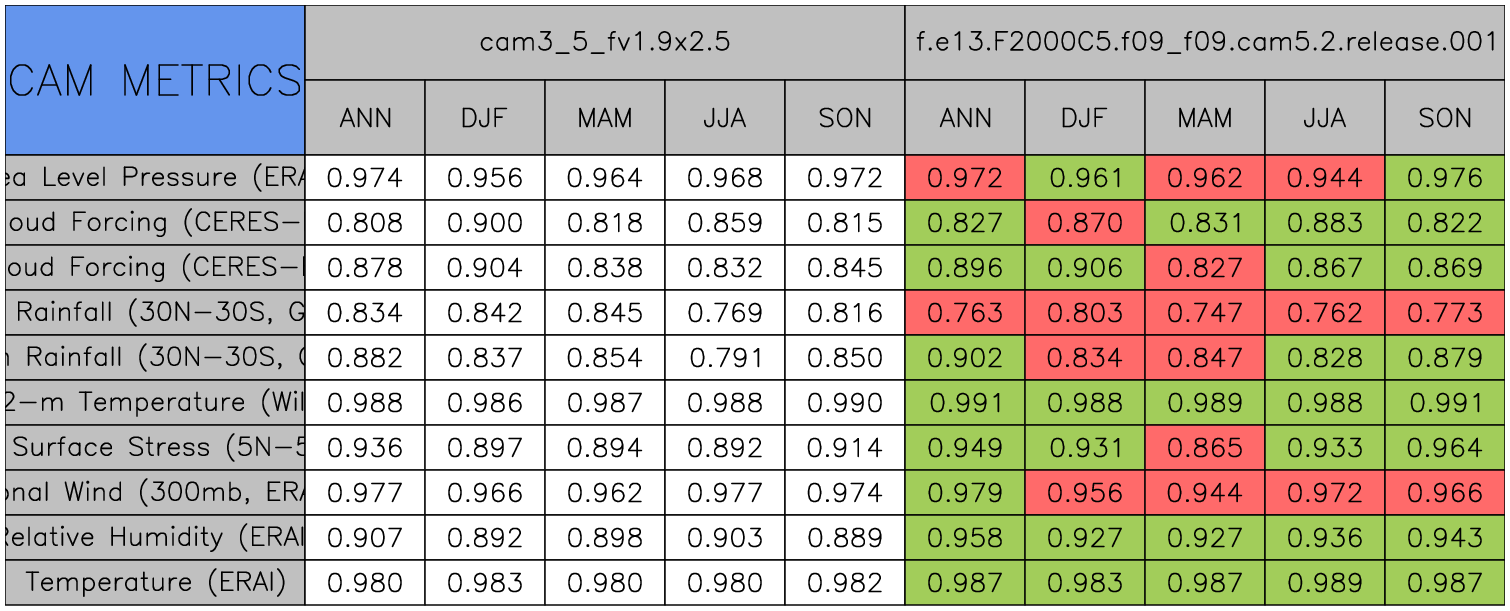Select the Sea Level Pressure row label

tap(155, 178)
